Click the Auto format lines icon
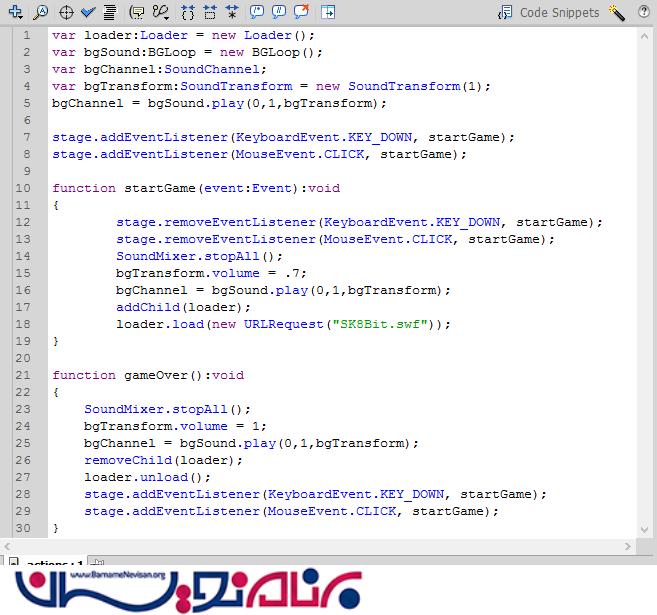The width and height of the screenshot is (657, 615). pos(110,13)
